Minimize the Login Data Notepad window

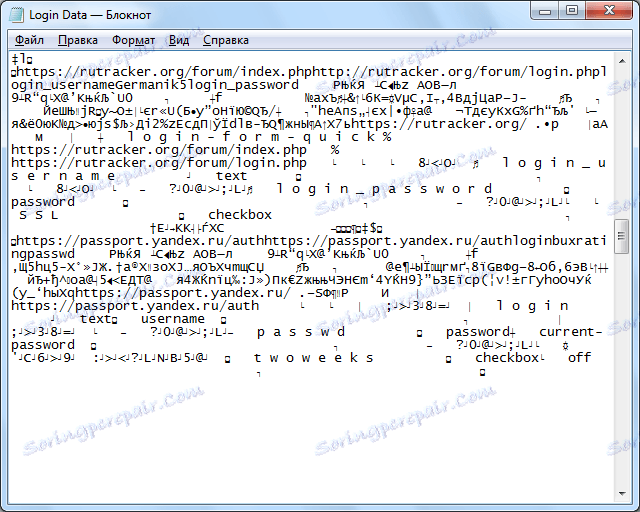[545, 11]
